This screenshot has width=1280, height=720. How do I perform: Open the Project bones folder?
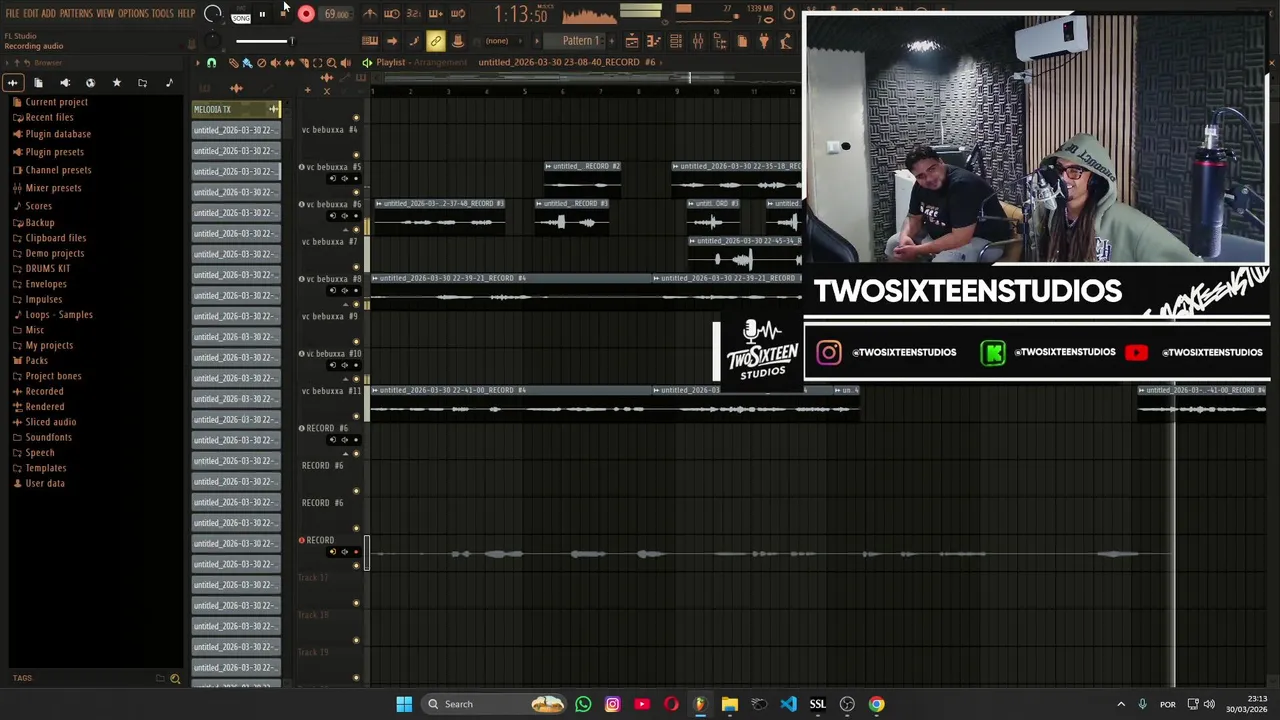pos(53,376)
